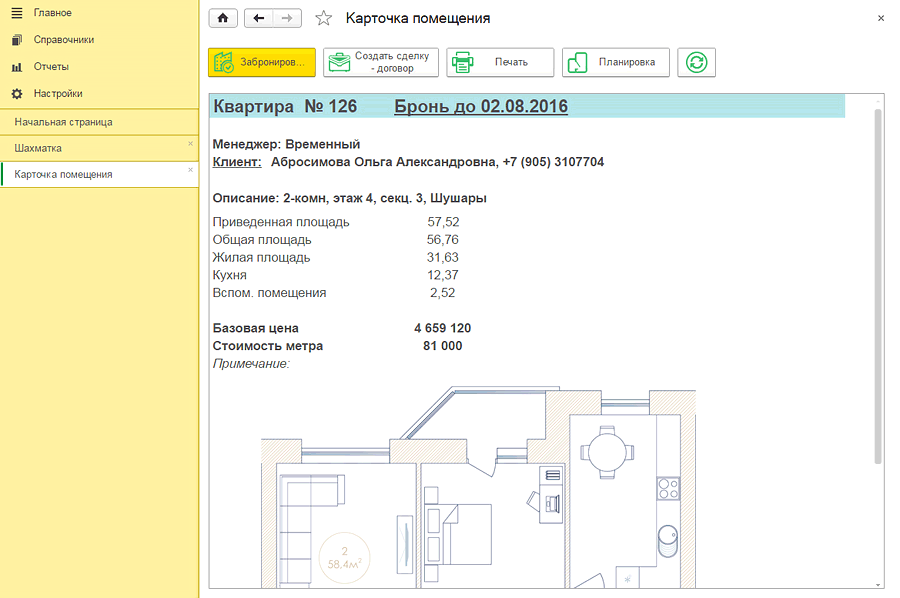Image resolution: width=900 pixels, height=598 pixels.
Task: Select the printer icon on Печать button
Action: [x=462, y=62]
